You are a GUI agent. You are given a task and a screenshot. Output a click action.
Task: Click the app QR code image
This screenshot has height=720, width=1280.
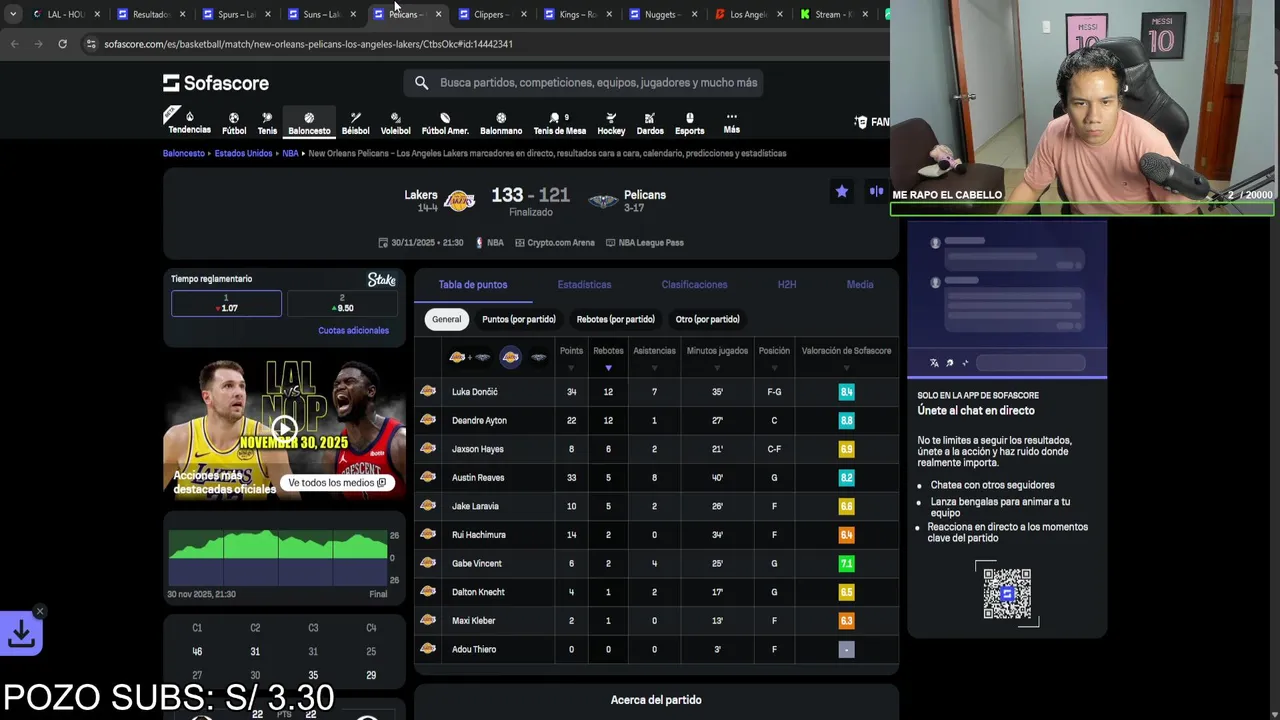(x=1007, y=594)
